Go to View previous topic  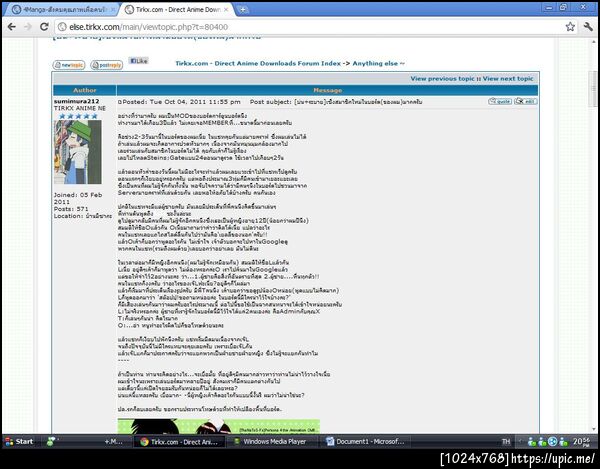[442, 78]
